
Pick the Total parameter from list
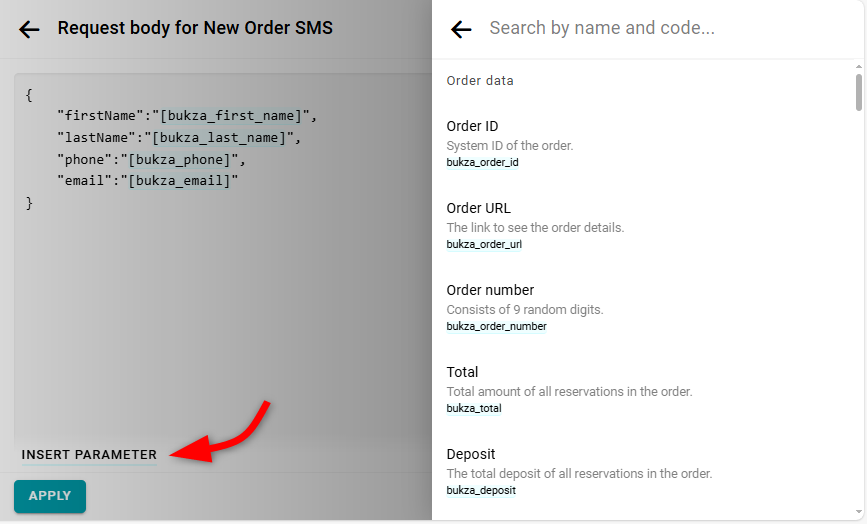[462, 373]
